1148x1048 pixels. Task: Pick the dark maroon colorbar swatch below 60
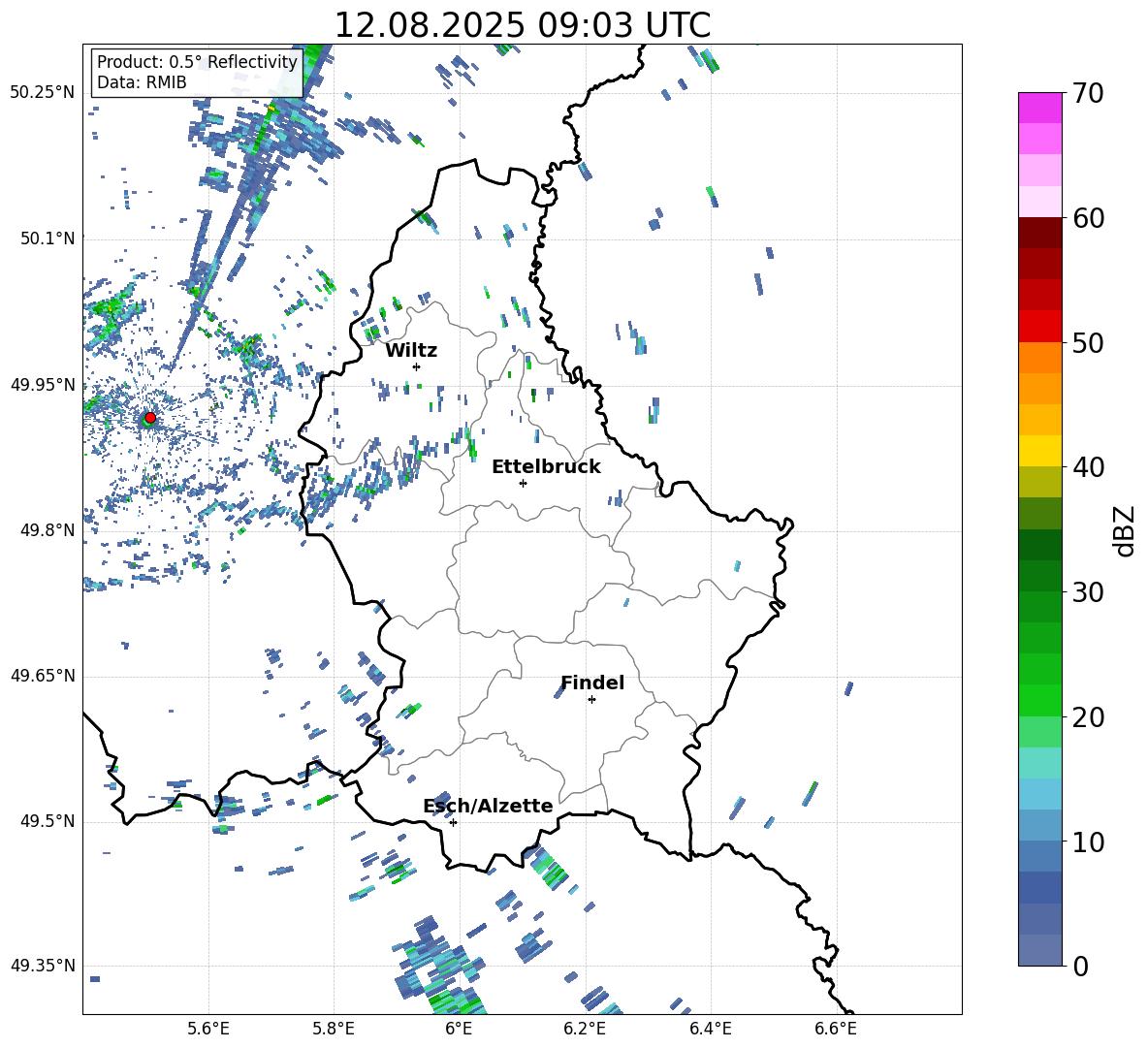tap(1039, 233)
